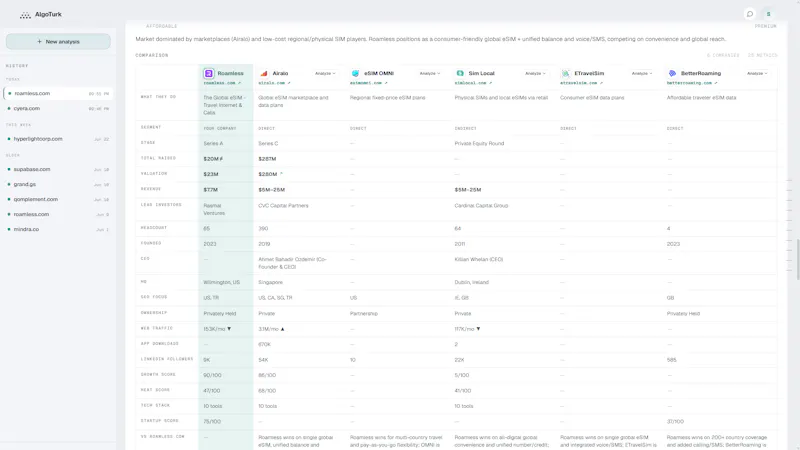Select the CVC Capital Partners investor cell
This screenshot has width=800, height=450.
(x=283, y=206)
